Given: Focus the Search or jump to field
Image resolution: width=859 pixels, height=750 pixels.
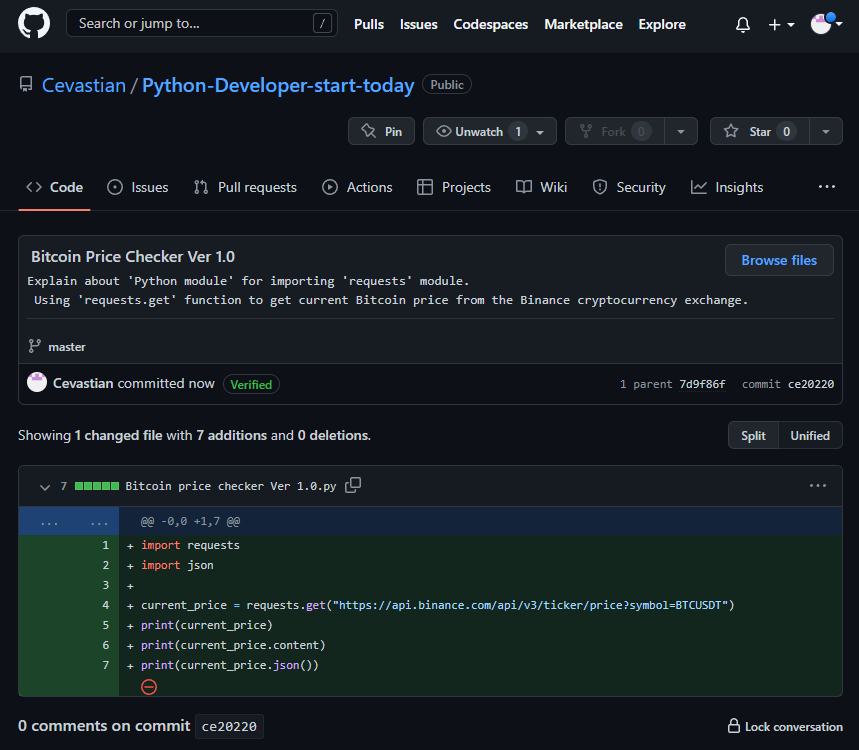Looking at the screenshot, I should point(202,24).
